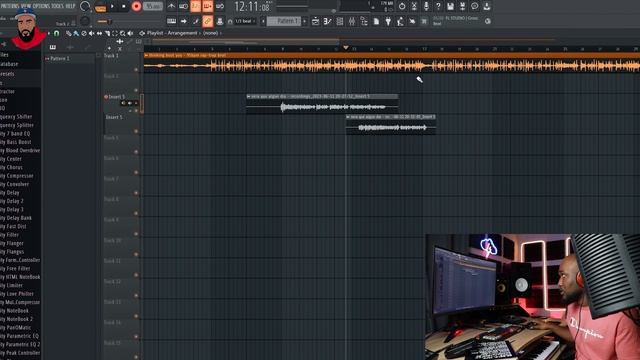Screen dimensions: 640x360
Task: Open the project info page icon
Action: (376, 21)
